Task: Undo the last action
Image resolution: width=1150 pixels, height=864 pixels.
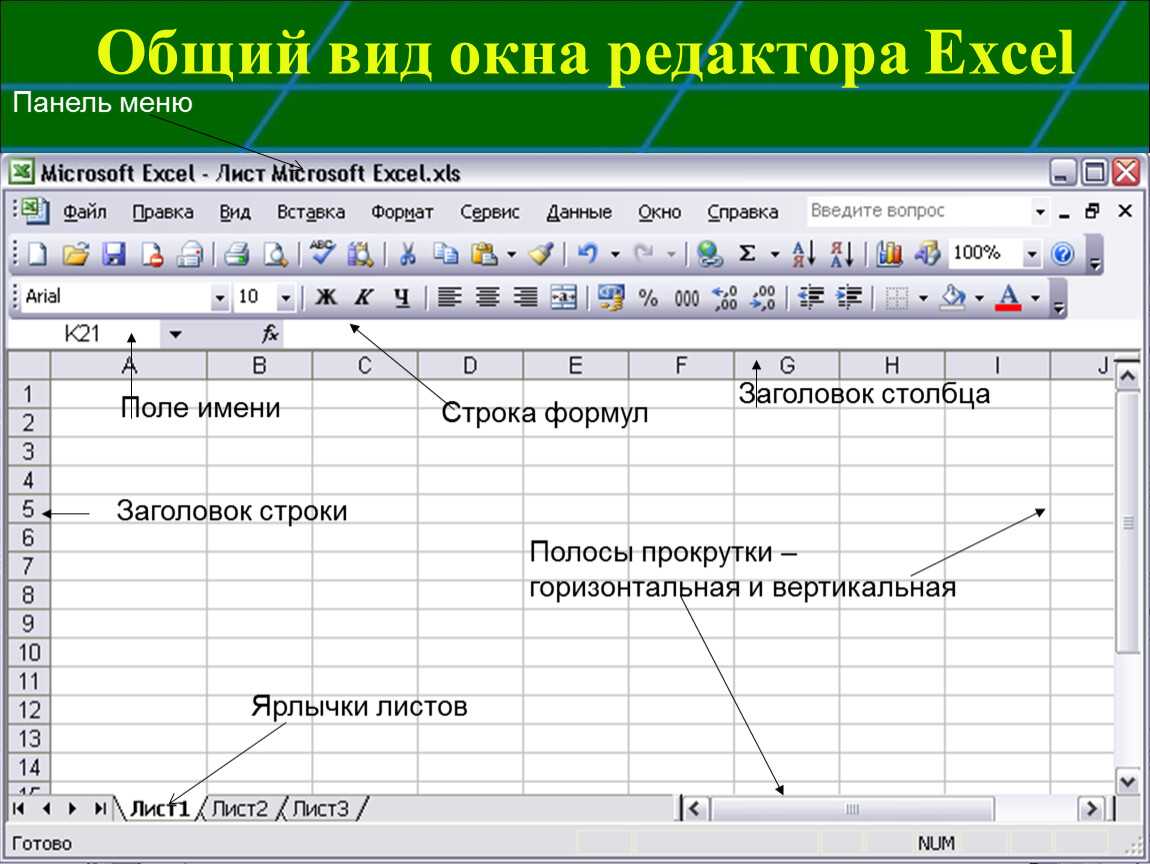Action: pyautogui.click(x=587, y=255)
